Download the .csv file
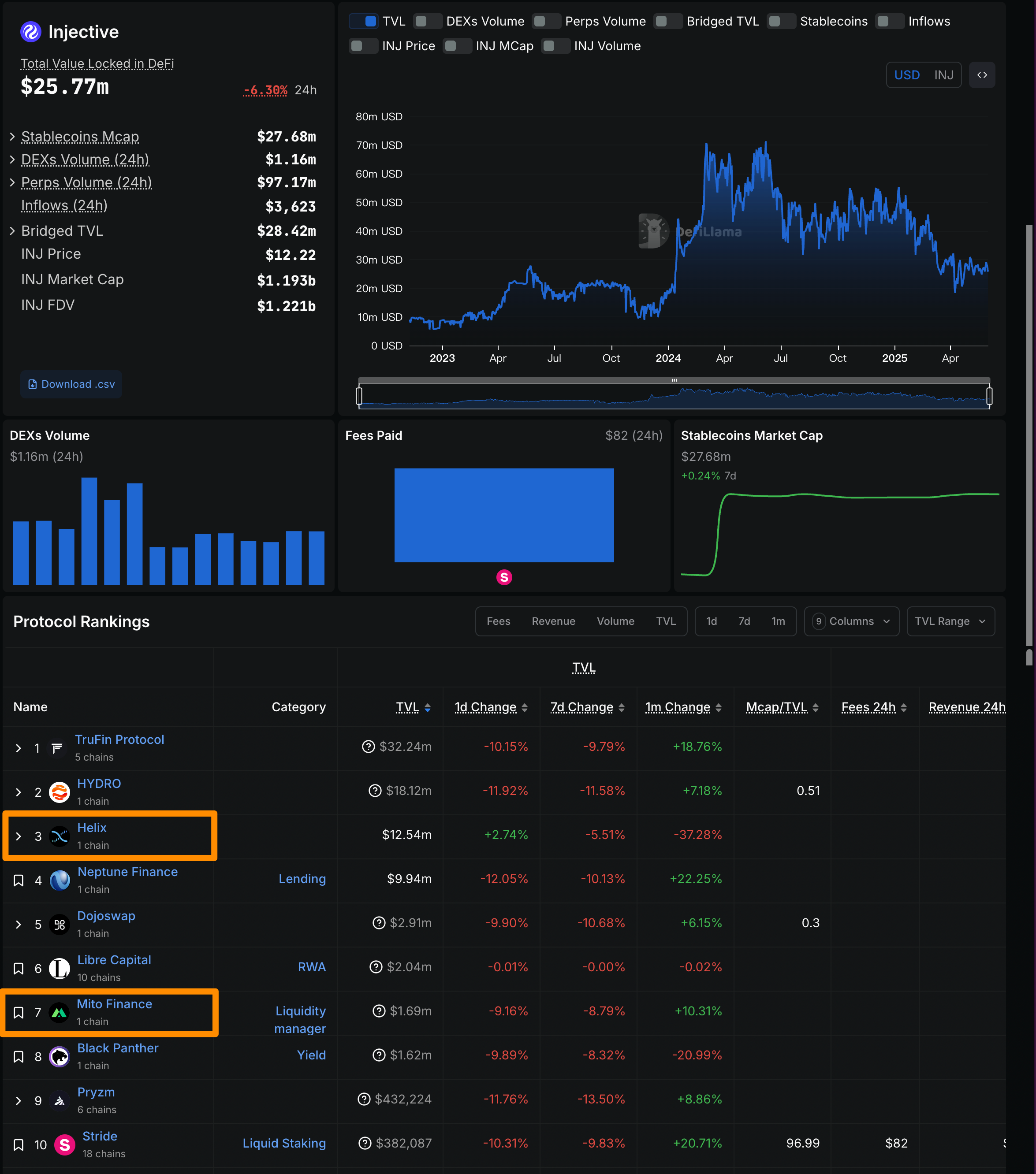 tap(71, 384)
